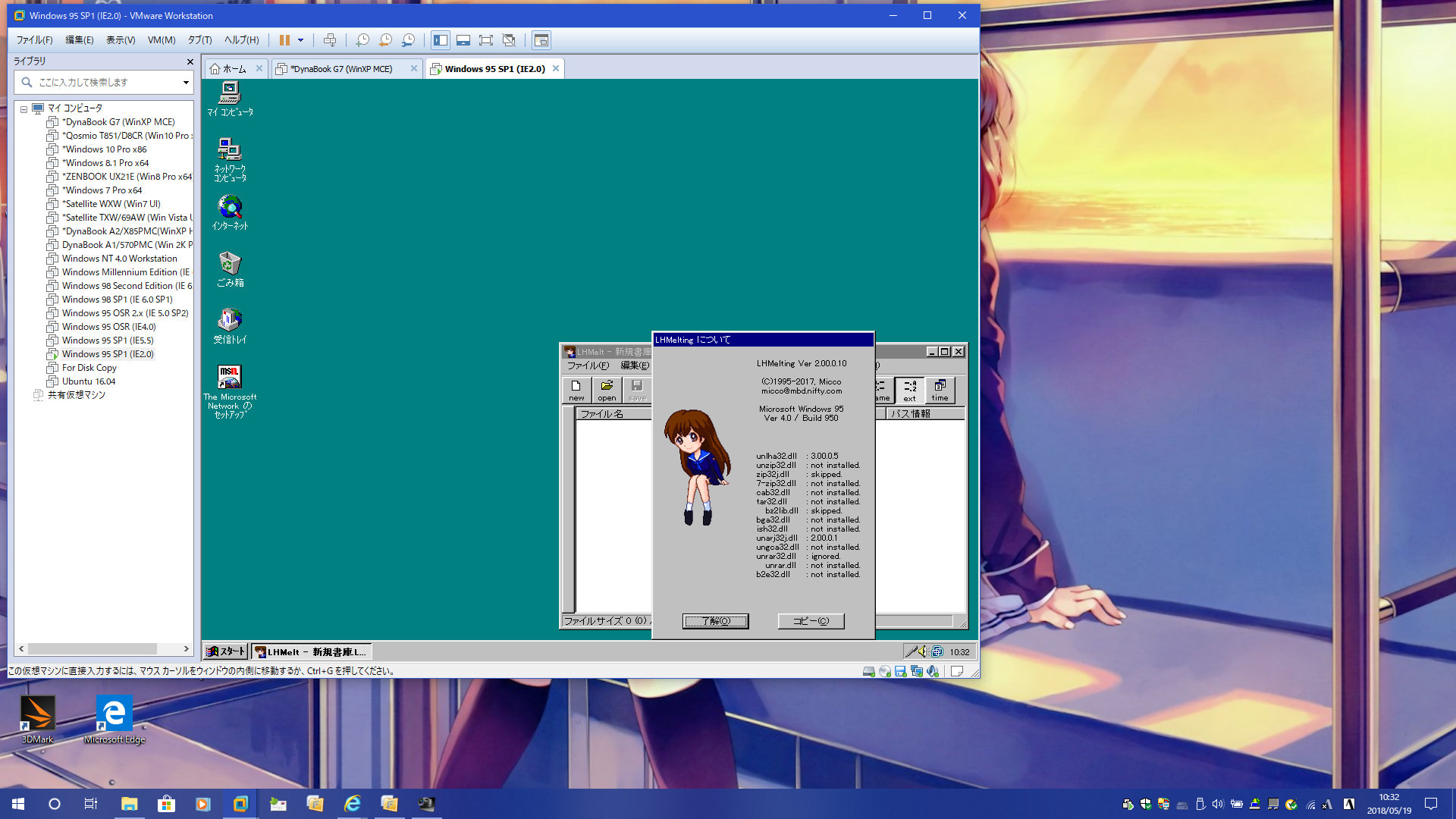This screenshot has width=1456, height=819.
Task: Select For Disk Copy entry
Action: point(82,368)
